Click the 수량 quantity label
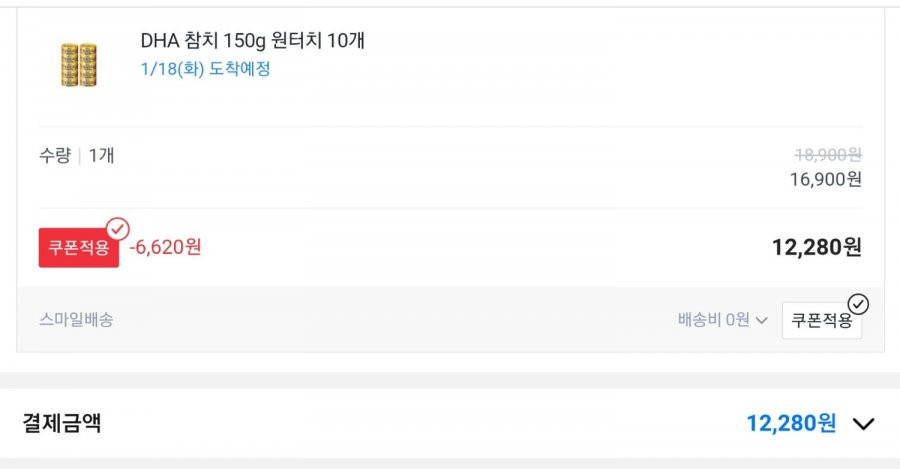The image size is (900, 469). 55,155
